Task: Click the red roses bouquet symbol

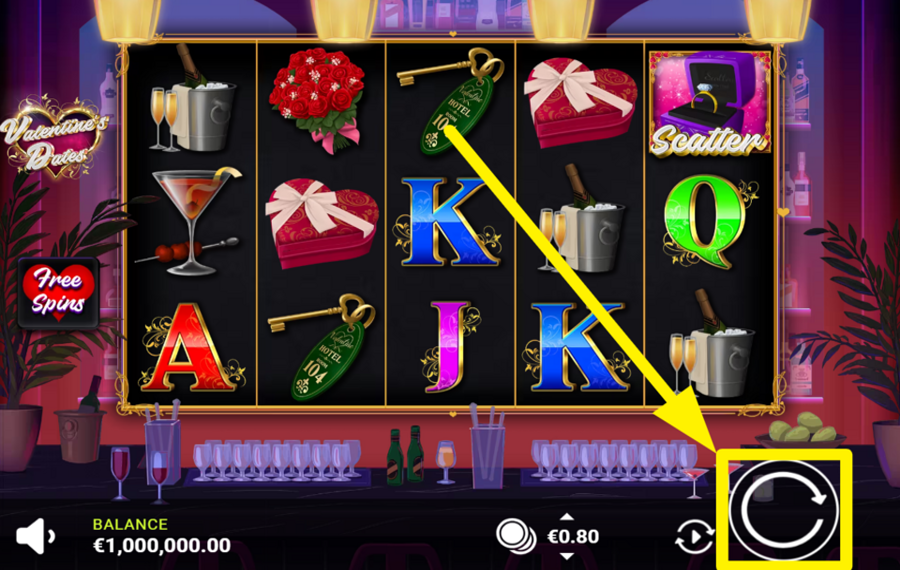Action: point(317,99)
